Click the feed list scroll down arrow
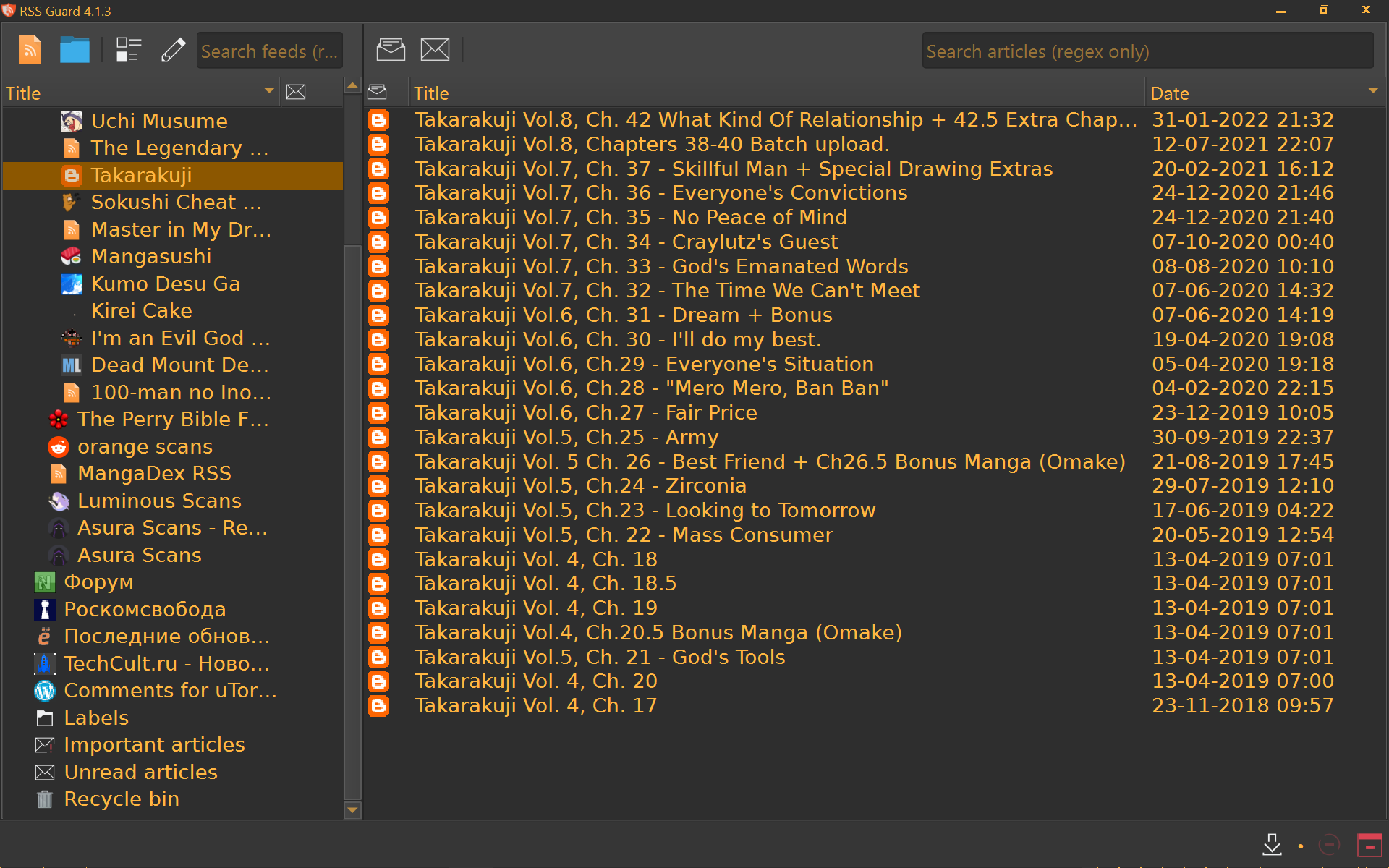This screenshot has width=1389, height=868. (x=352, y=810)
